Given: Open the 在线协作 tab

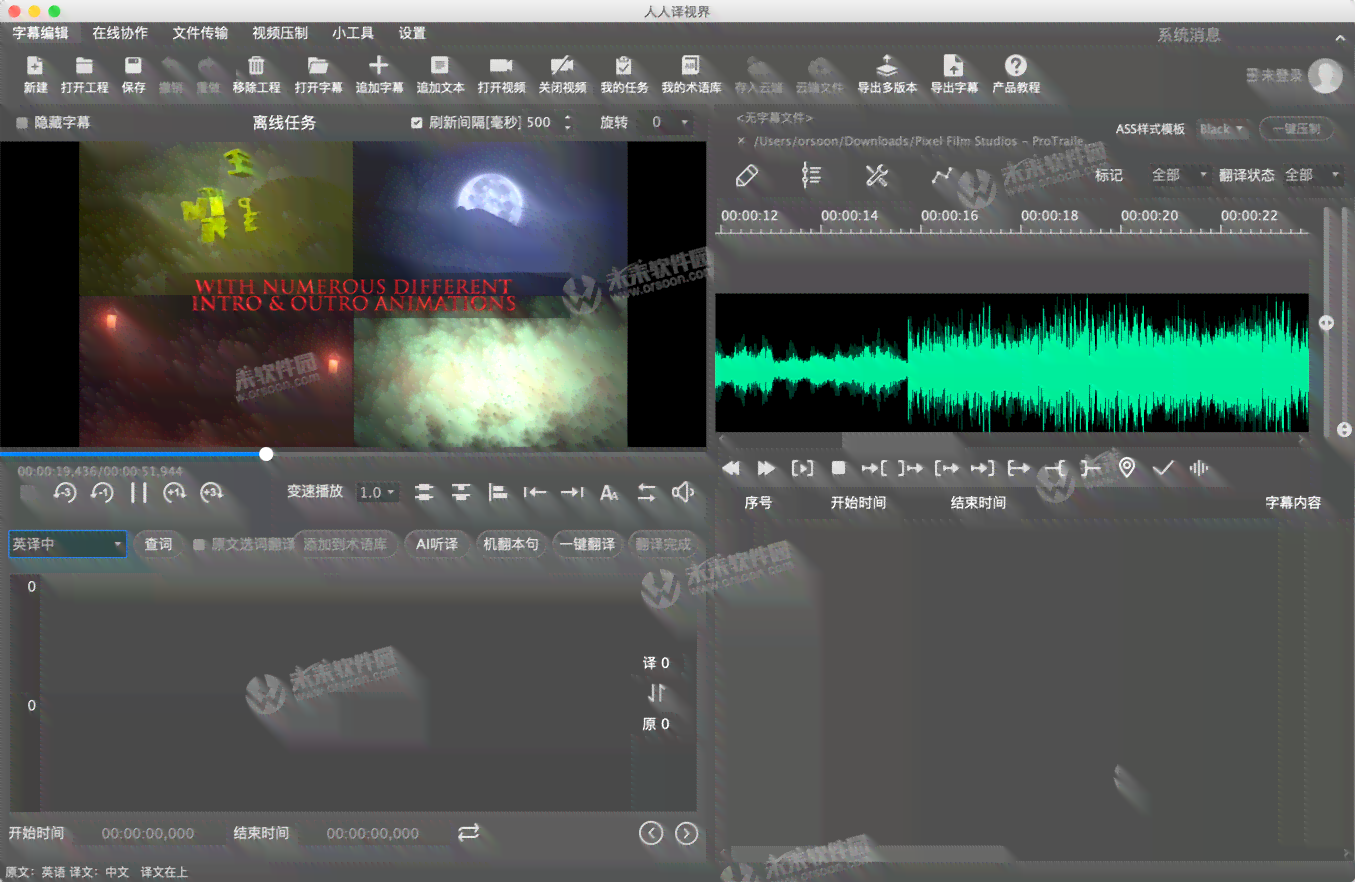Looking at the screenshot, I should click(120, 33).
